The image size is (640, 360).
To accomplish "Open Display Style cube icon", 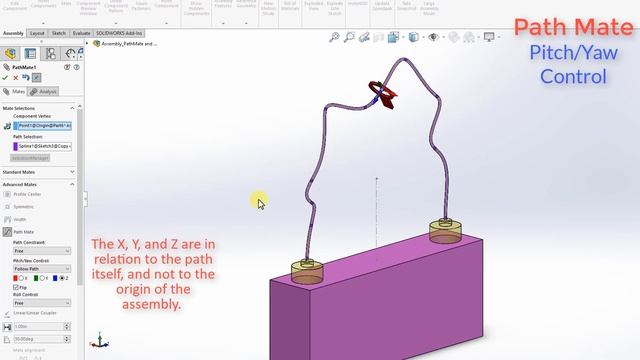I will (x=413, y=38).
